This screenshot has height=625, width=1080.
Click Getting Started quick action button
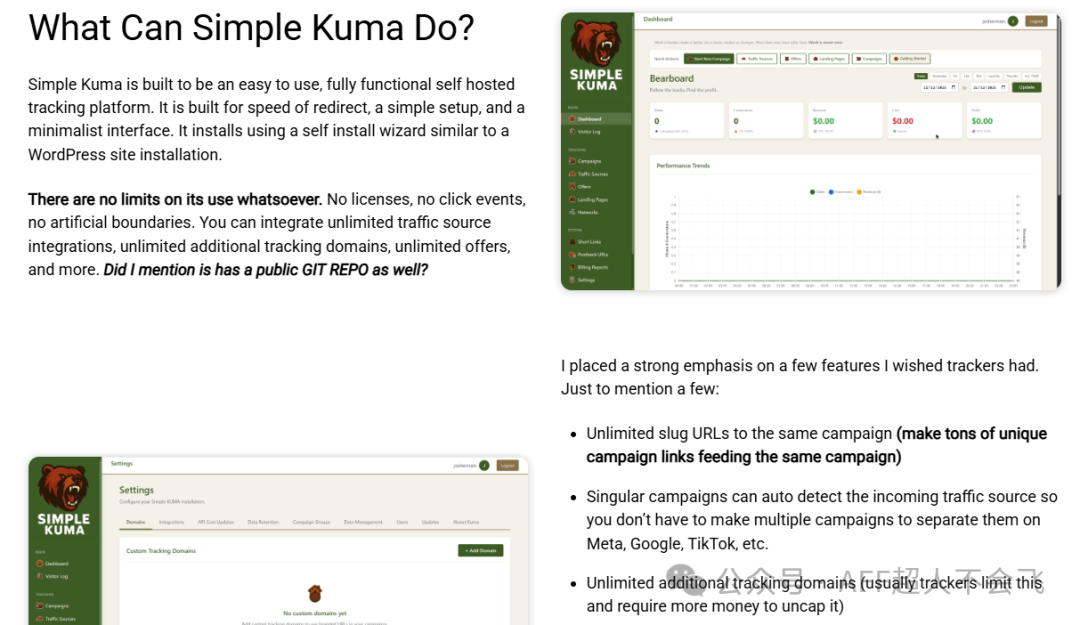[x=910, y=59]
